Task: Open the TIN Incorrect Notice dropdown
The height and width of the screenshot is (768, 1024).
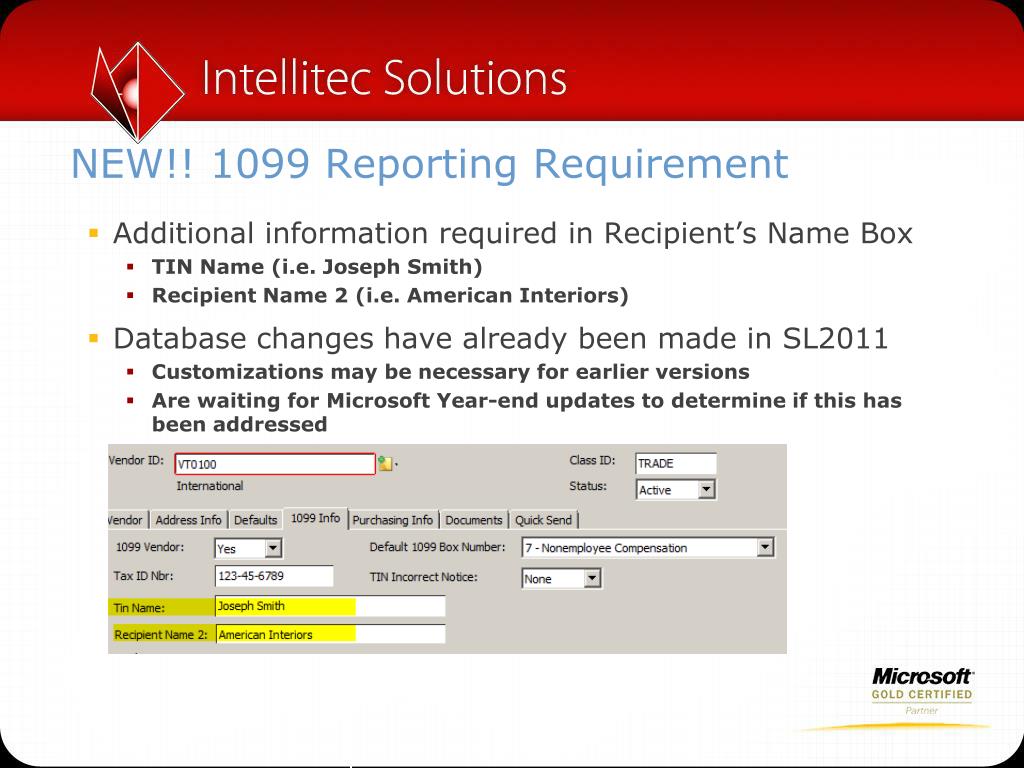Action: (x=592, y=578)
